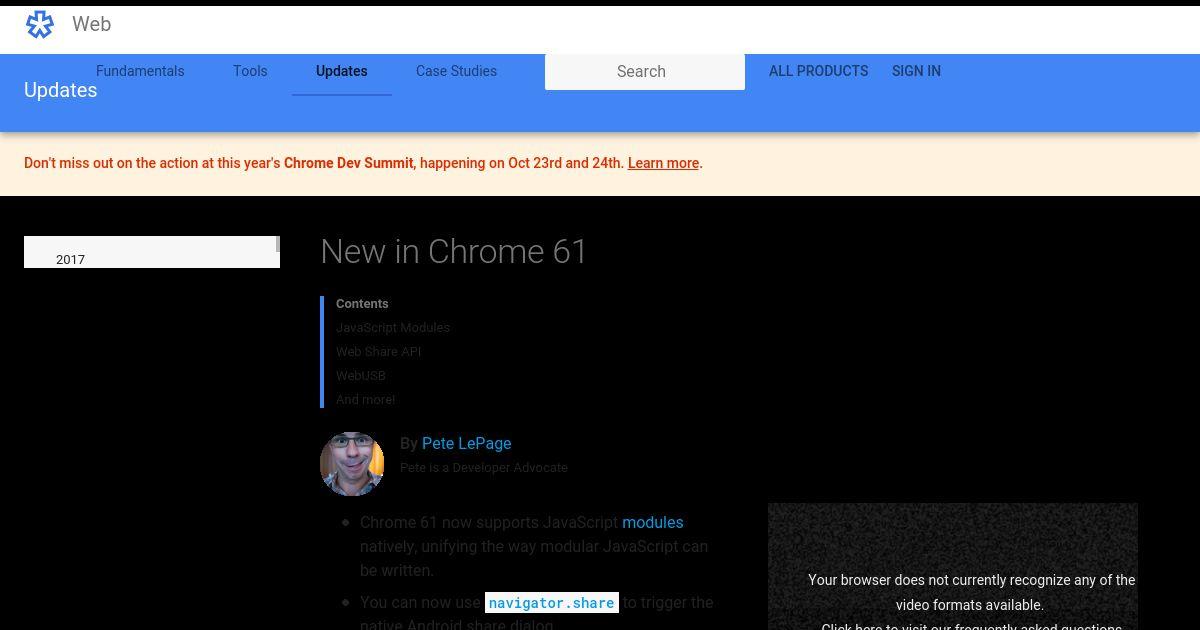Jump to Web Share API in contents
Viewport: 1200px width, 630px height.
click(x=378, y=351)
